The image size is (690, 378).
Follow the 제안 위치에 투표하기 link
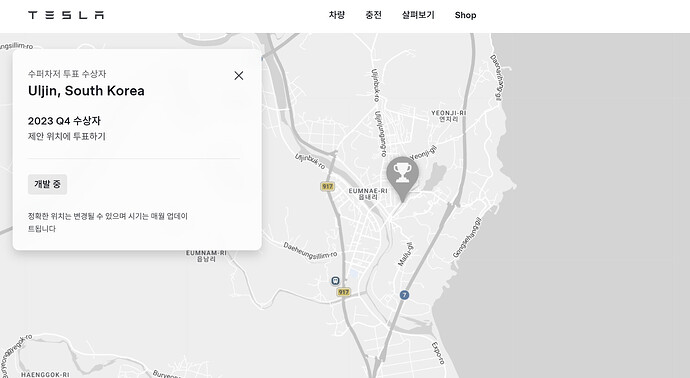tap(67, 136)
